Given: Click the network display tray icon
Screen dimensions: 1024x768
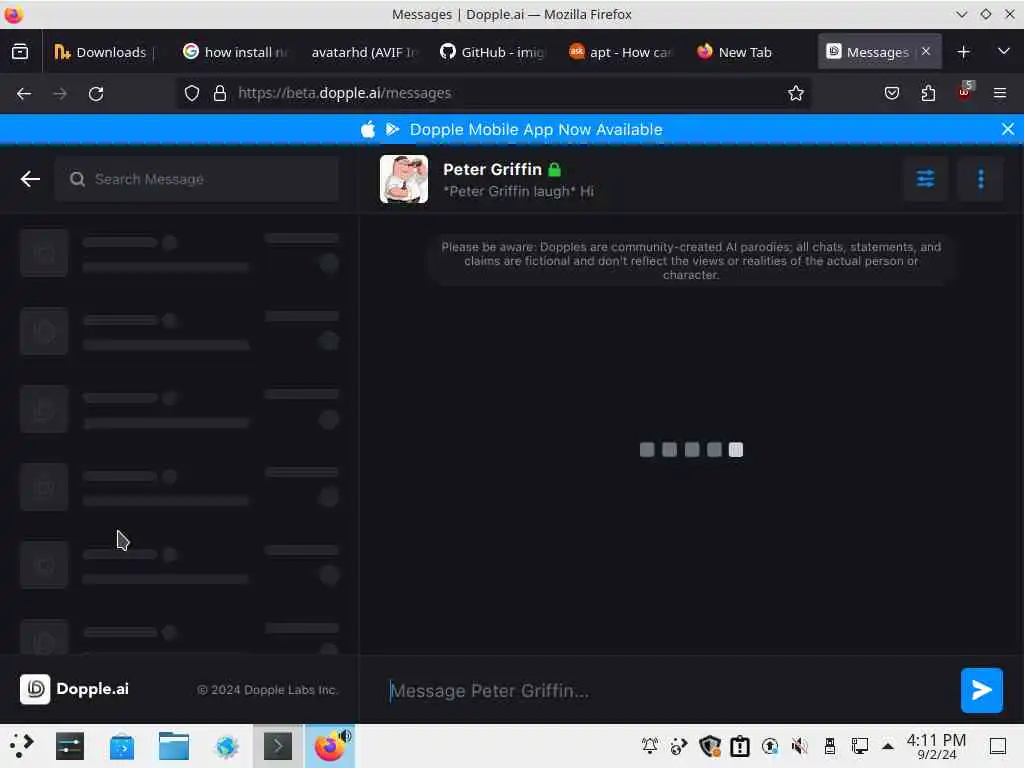Looking at the screenshot, I should point(859,746).
